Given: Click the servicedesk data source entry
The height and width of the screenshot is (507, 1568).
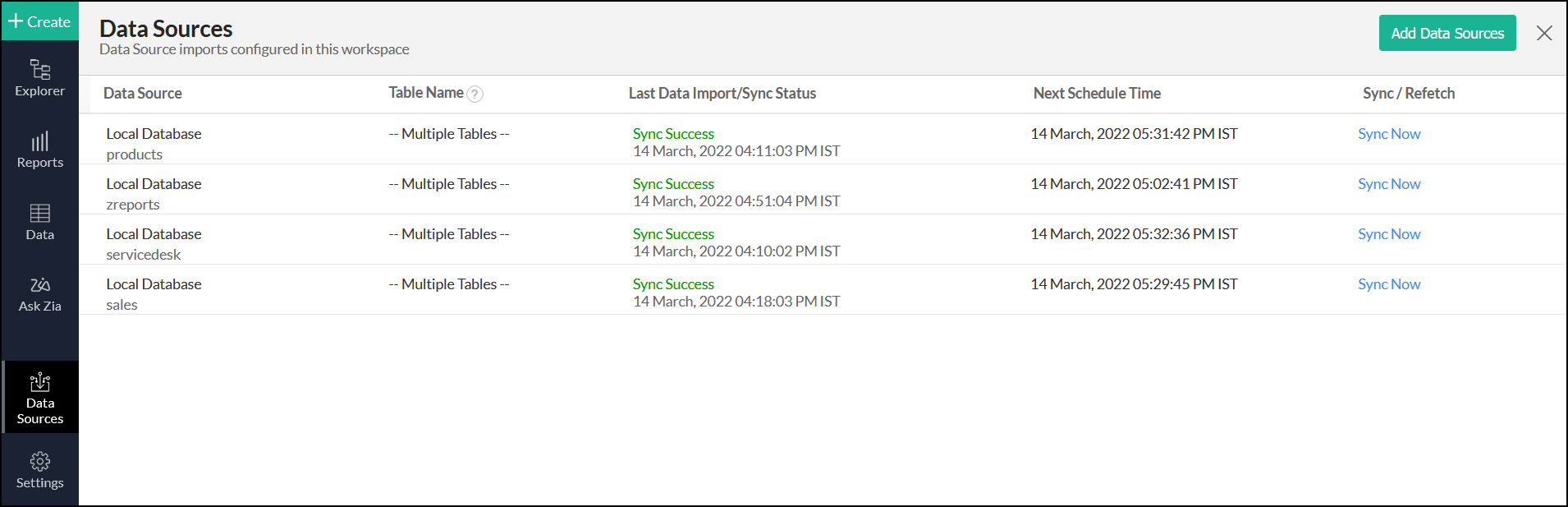Looking at the screenshot, I should pos(144,255).
